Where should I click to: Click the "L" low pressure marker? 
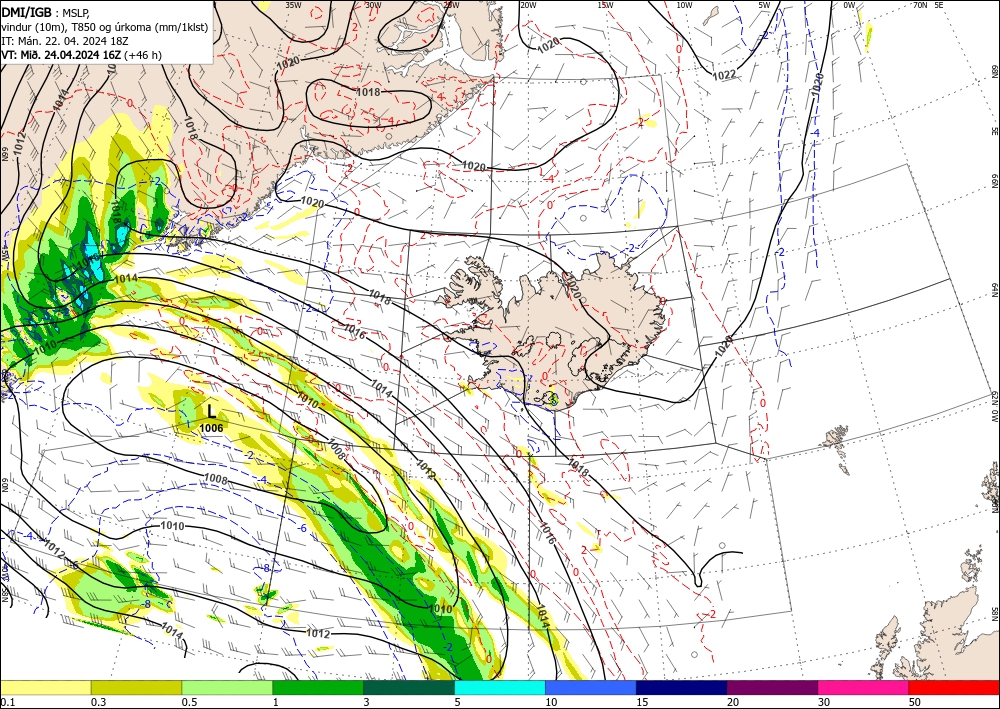click(212, 411)
